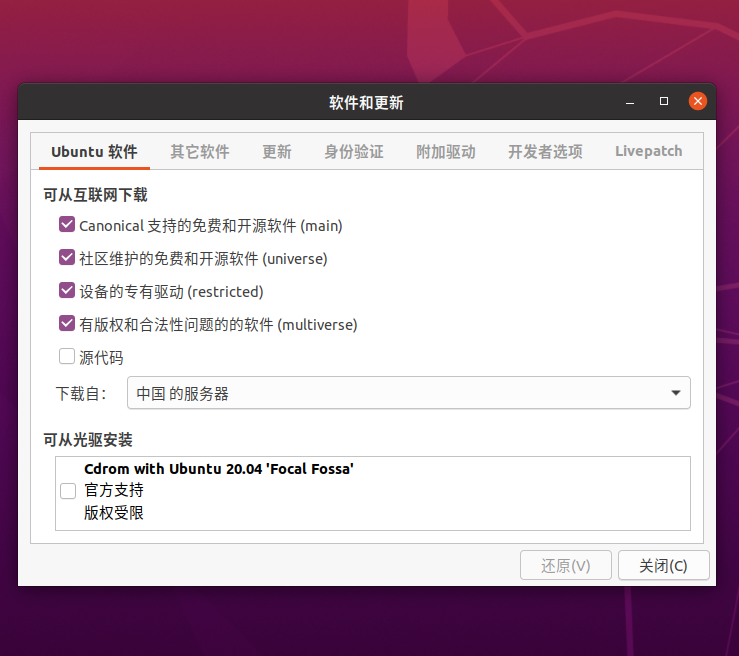Click the 下载自: label
This screenshot has width=739, height=656.
(82, 394)
